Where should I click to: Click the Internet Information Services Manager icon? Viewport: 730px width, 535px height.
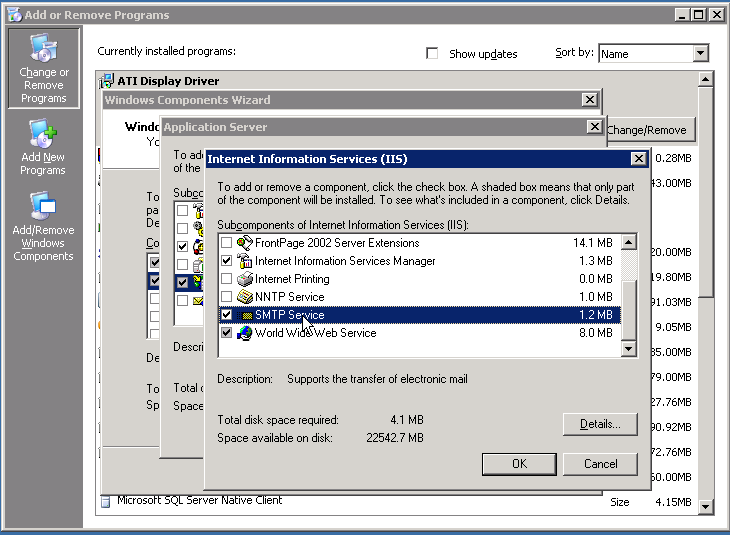coord(244,261)
